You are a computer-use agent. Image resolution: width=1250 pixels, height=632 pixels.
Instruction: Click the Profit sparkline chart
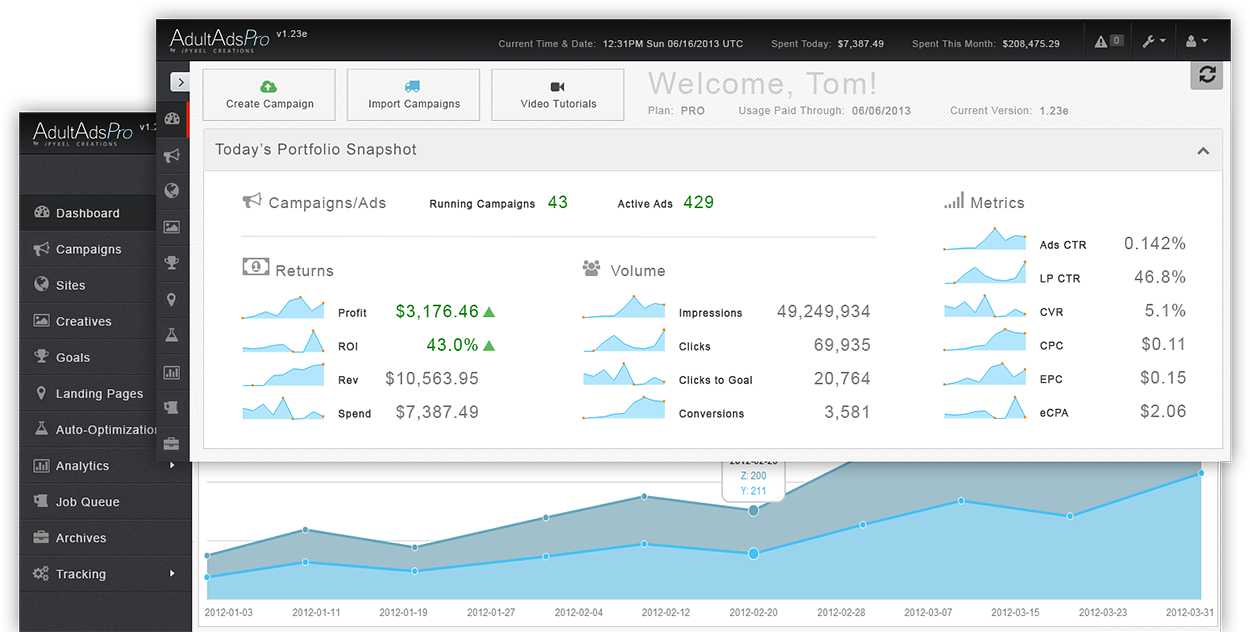(x=284, y=307)
